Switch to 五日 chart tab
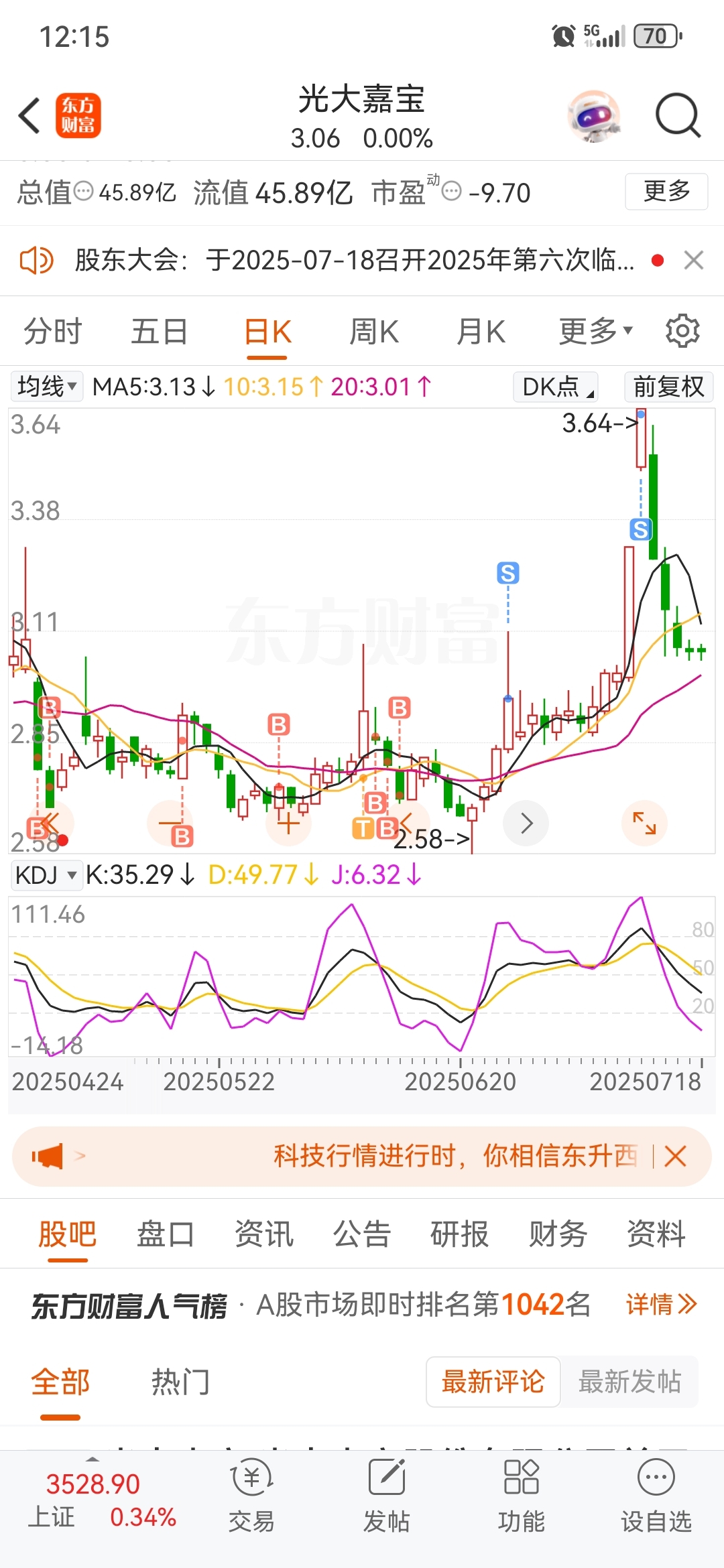This screenshot has width=724, height=1568. click(160, 332)
